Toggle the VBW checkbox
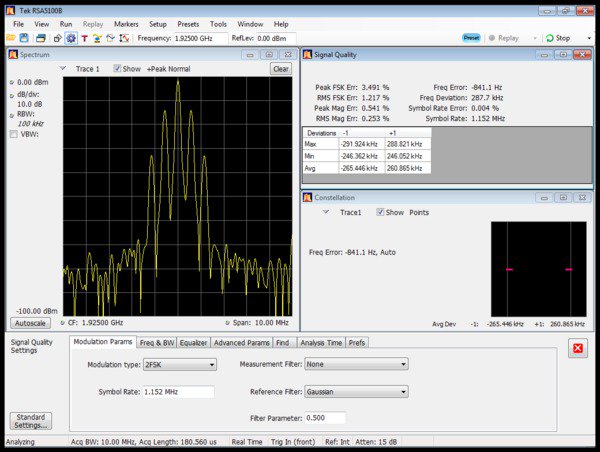The width and height of the screenshot is (600, 452). (13, 134)
